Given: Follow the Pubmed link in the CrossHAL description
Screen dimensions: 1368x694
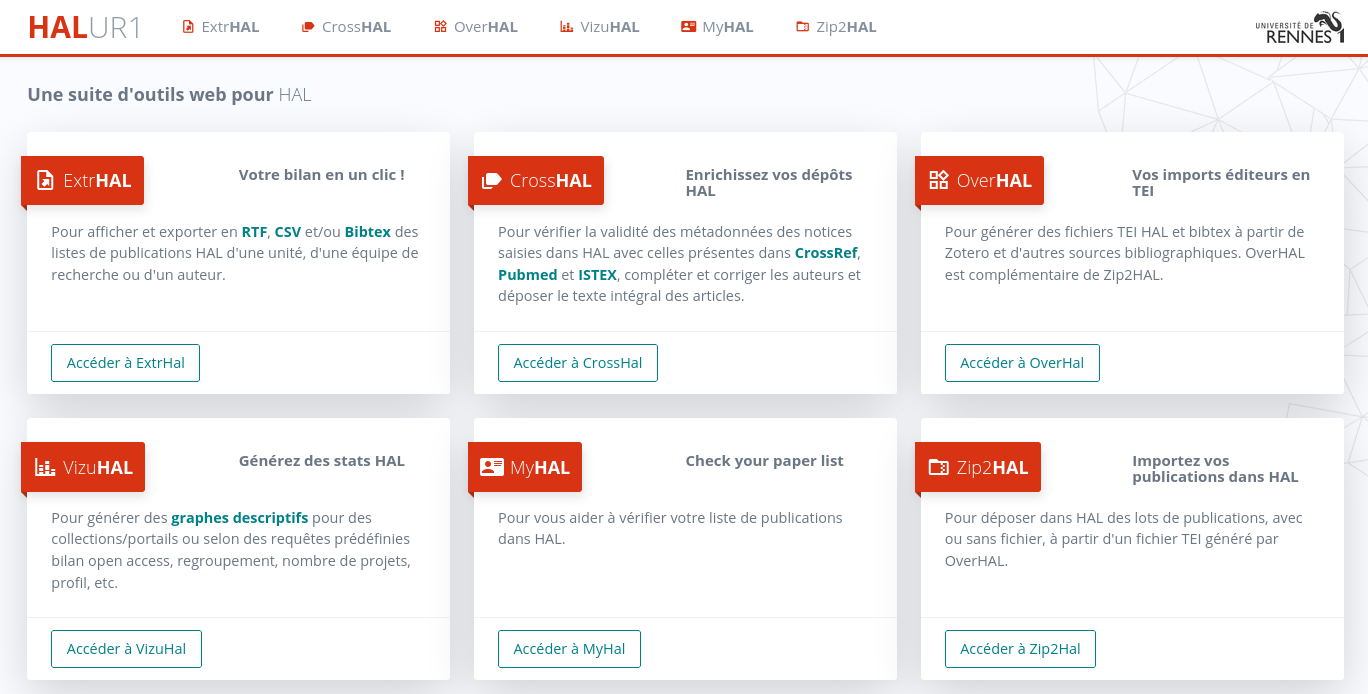Looking at the screenshot, I should pyautogui.click(x=528, y=275).
